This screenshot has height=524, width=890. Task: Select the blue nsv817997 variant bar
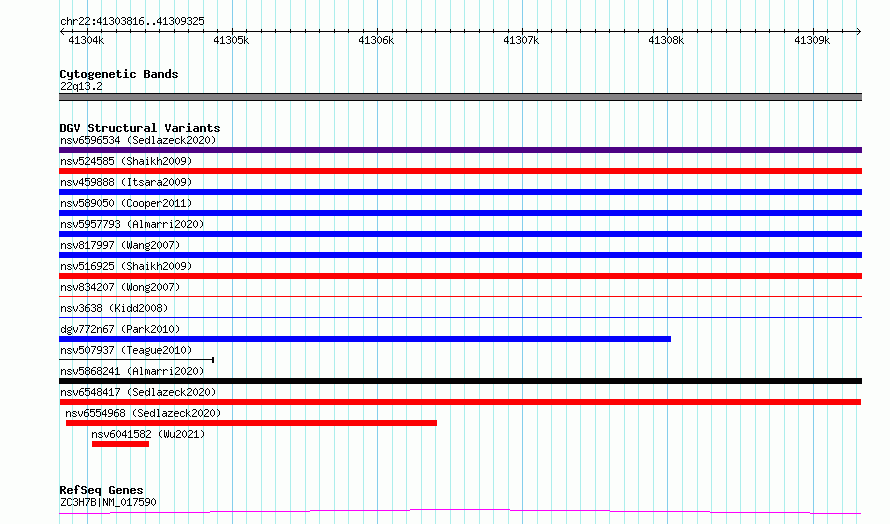(460, 255)
